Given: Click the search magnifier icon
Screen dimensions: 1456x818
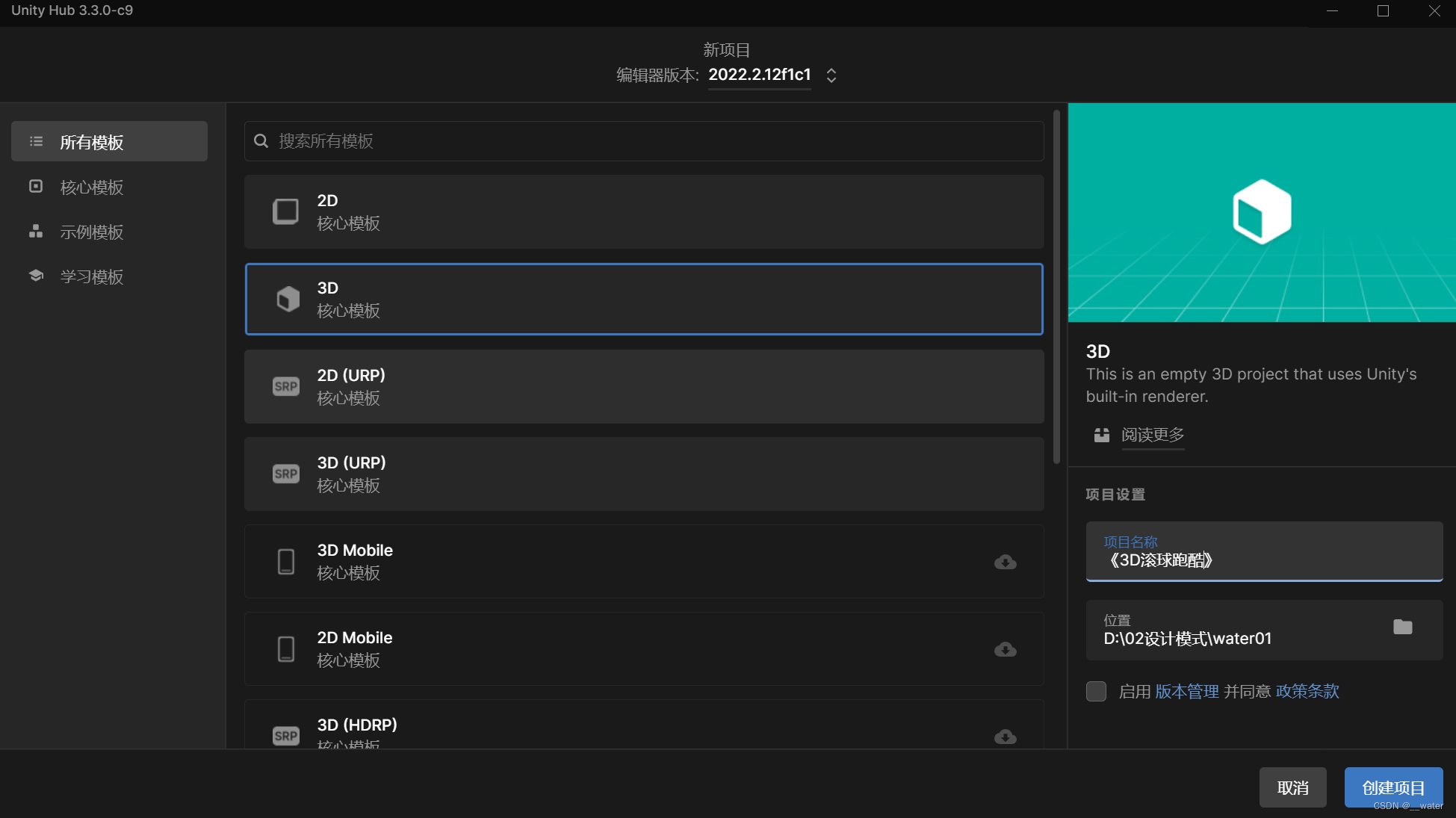Looking at the screenshot, I should (x=261, y=141).
